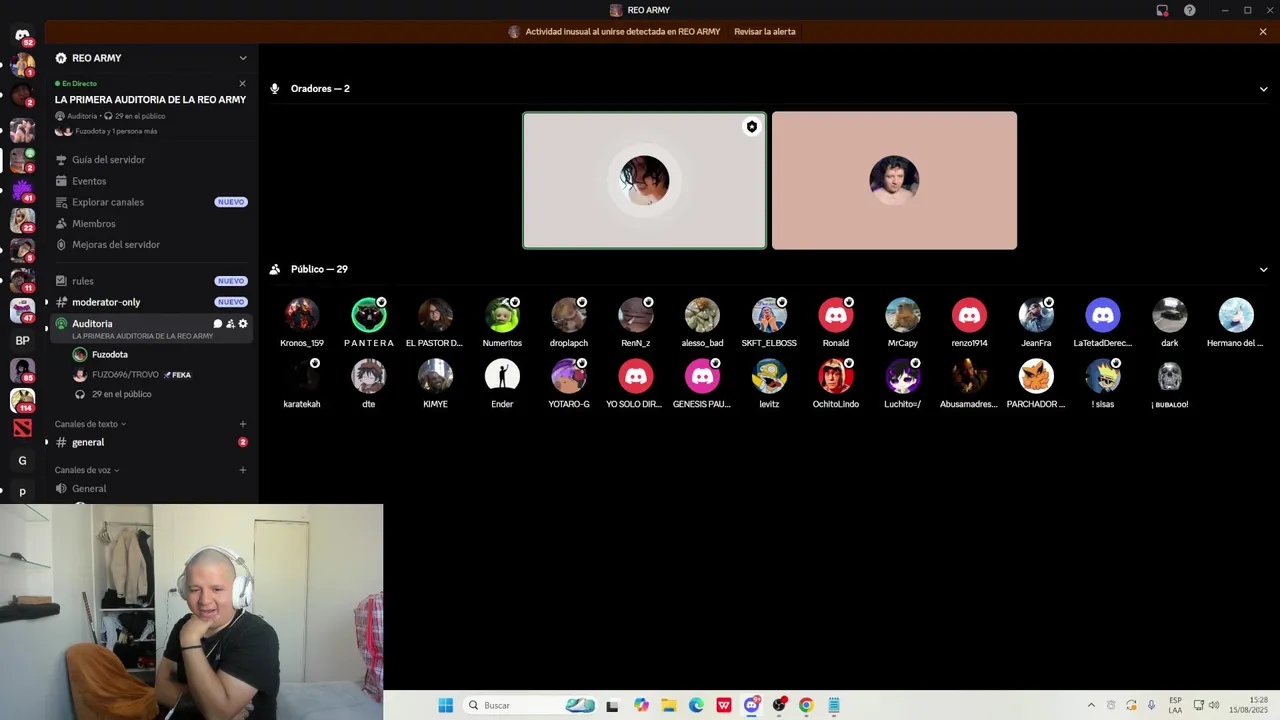1280x720 pixels.
Task: Click audience member SKFT_ELBOSS
Action: click(769, 323)
